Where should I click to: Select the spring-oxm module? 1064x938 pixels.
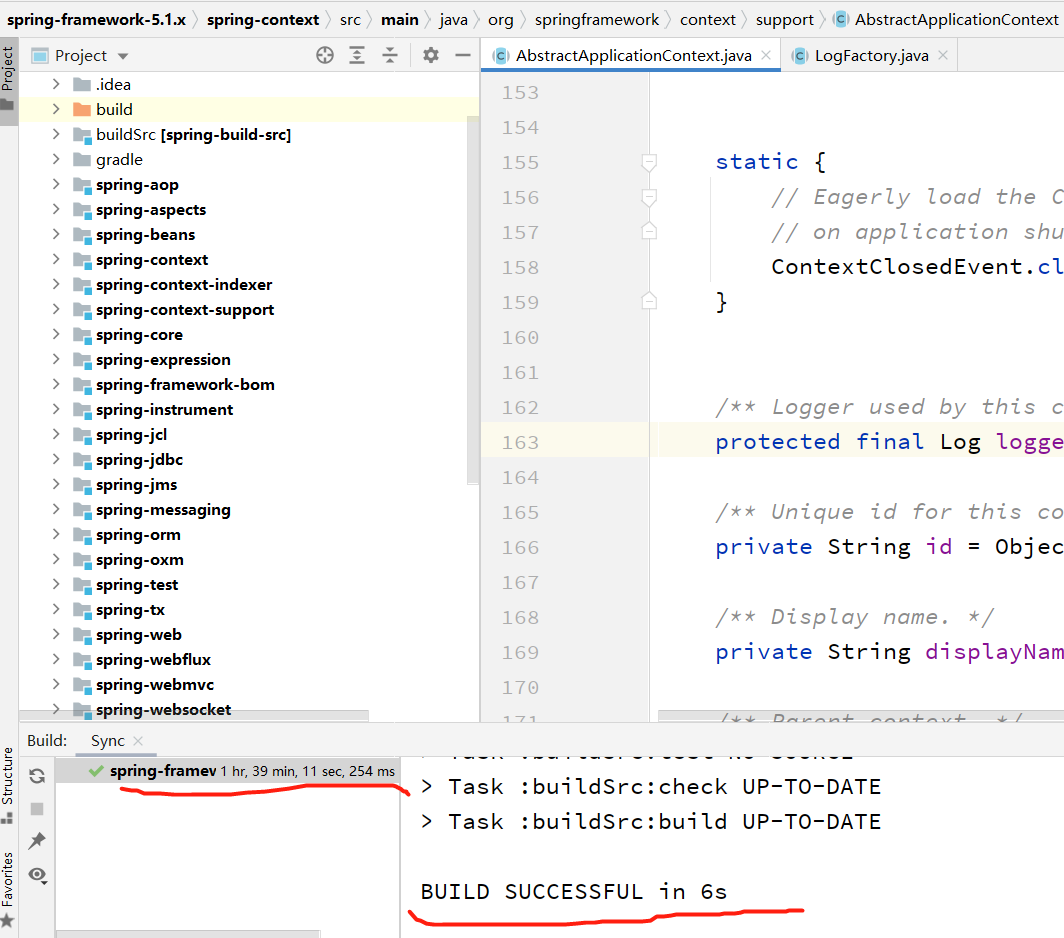pyautogui.click(x=139, y=560)
